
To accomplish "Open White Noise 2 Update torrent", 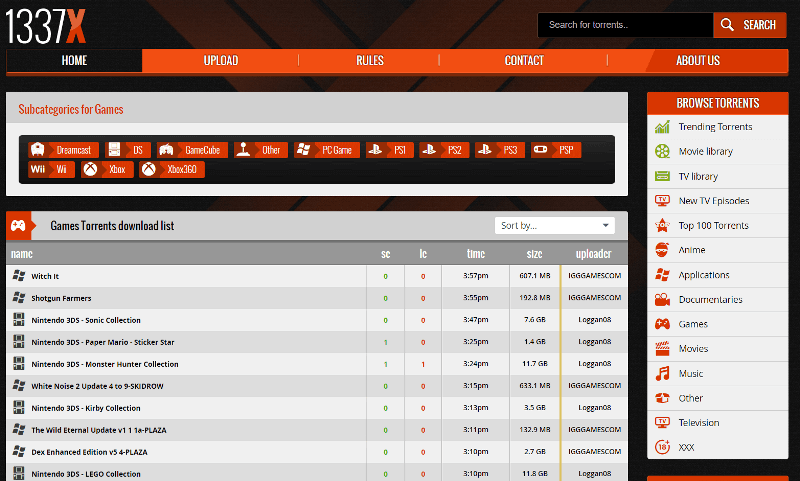I will pyautogui.click(x=97, y=386).
